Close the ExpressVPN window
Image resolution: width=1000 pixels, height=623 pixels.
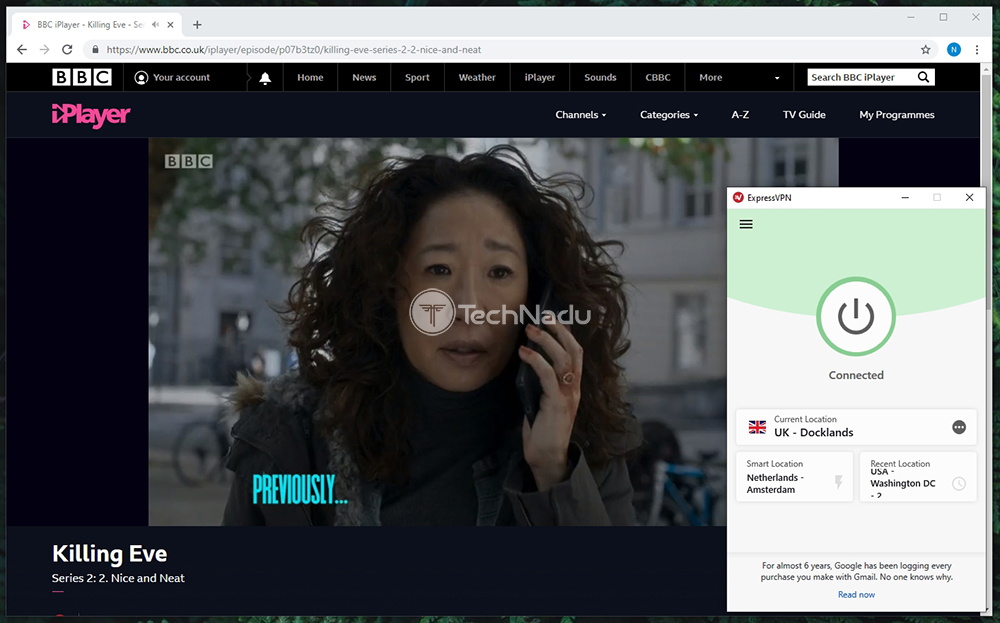click(x=969, y=198)
